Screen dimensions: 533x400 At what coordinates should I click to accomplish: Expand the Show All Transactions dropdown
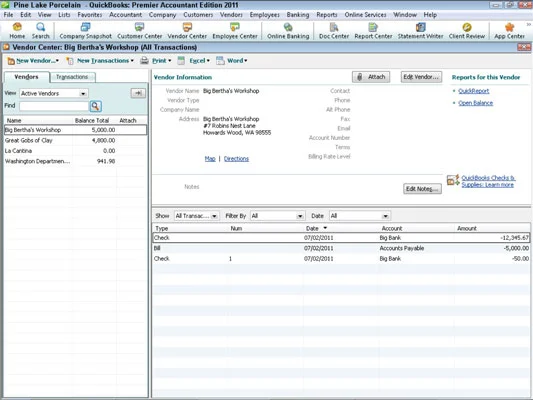[214, 216]
